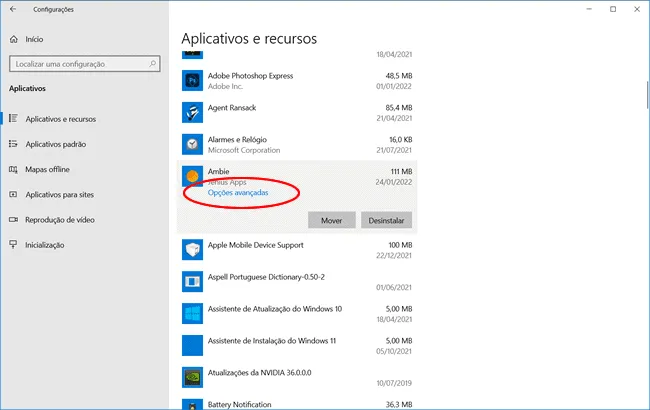Screen dimensions: 650x410
Task: Select Alarmes e Relógio entry name
Action: (237, 140)
